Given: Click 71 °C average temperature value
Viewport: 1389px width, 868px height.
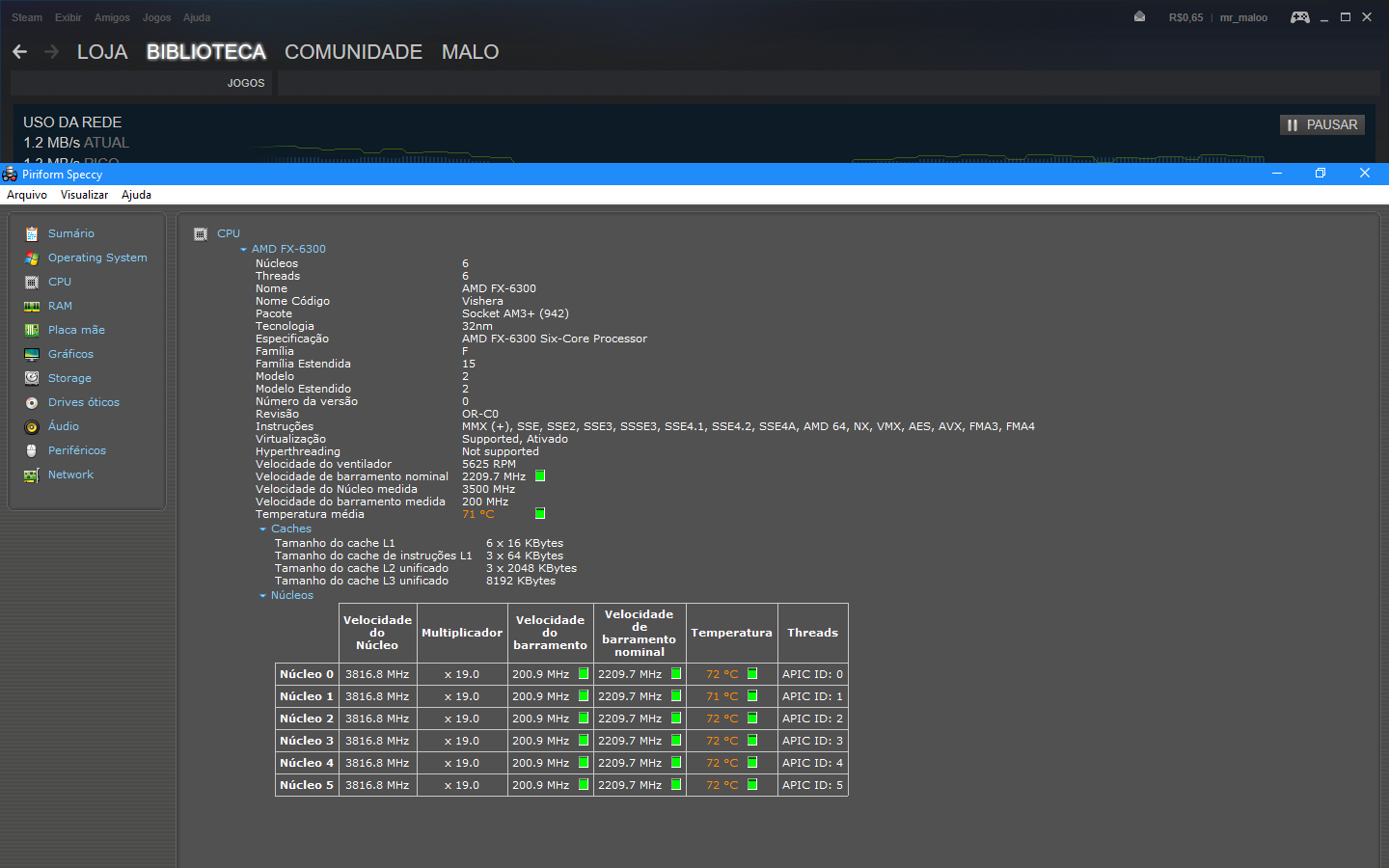Looking at the screenshot, I should [x=477, y=514].
